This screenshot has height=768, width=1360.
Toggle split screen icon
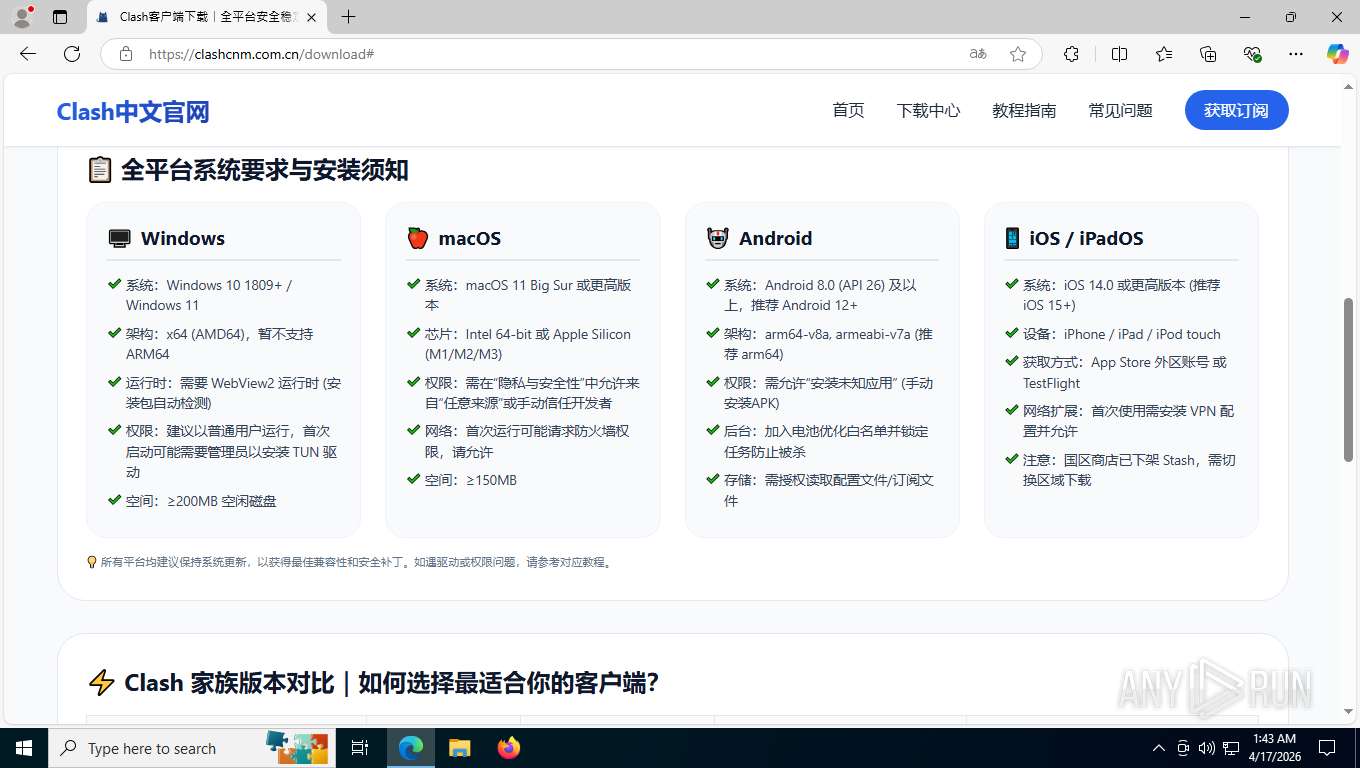pyautogui.click(x=1120, y=54)
